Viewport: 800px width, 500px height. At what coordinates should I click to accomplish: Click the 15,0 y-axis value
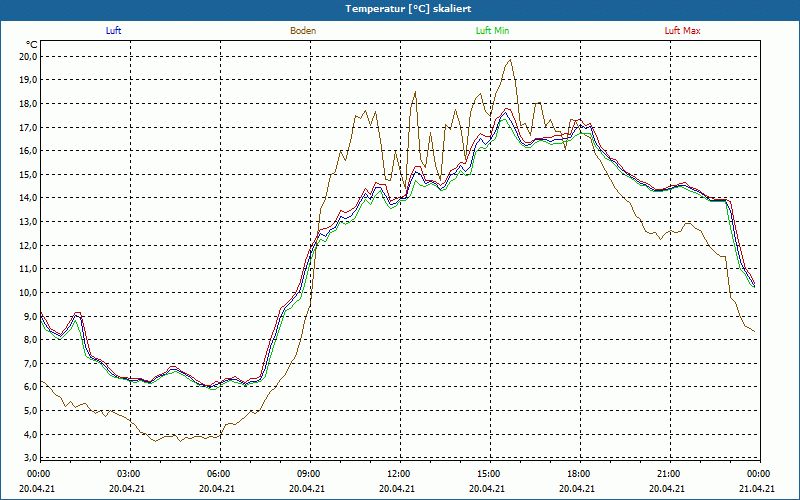pos(29,174)
